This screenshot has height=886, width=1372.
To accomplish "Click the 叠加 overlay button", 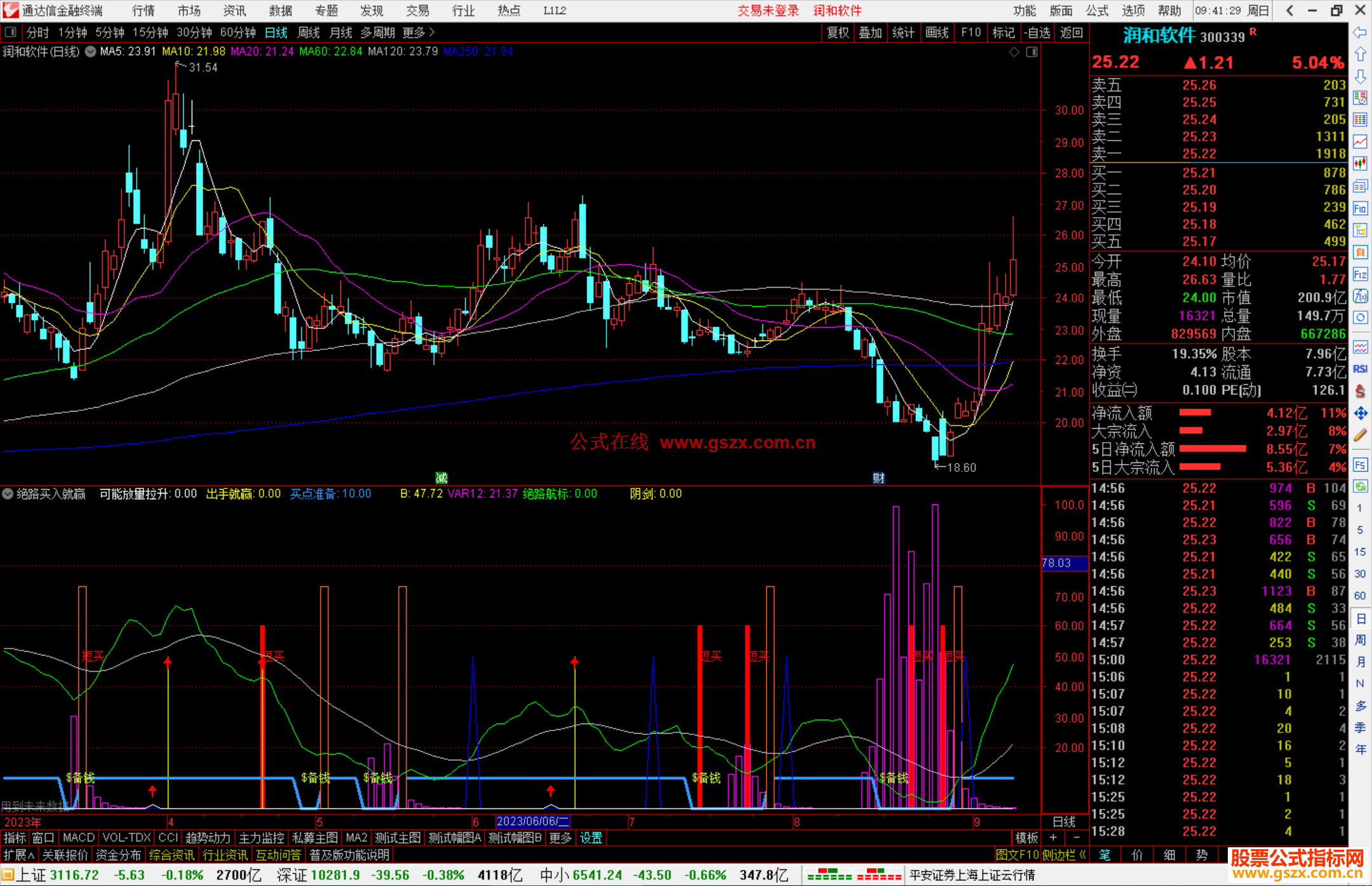I will [x=871, y=32].
